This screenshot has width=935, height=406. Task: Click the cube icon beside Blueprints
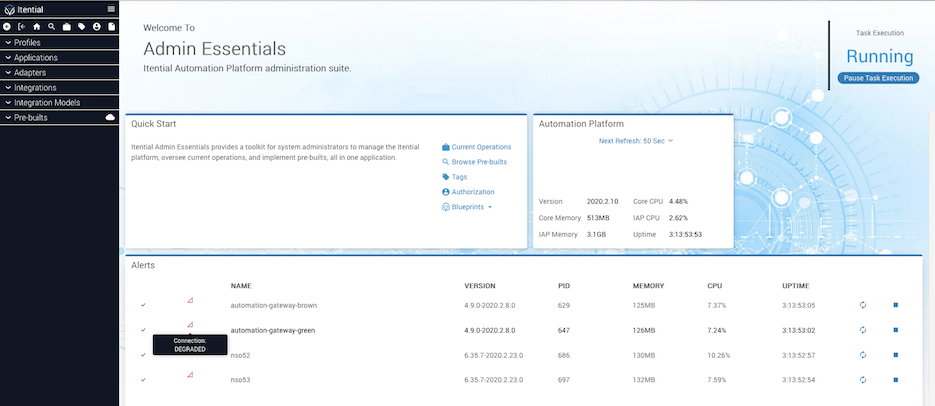coord(445,207)
